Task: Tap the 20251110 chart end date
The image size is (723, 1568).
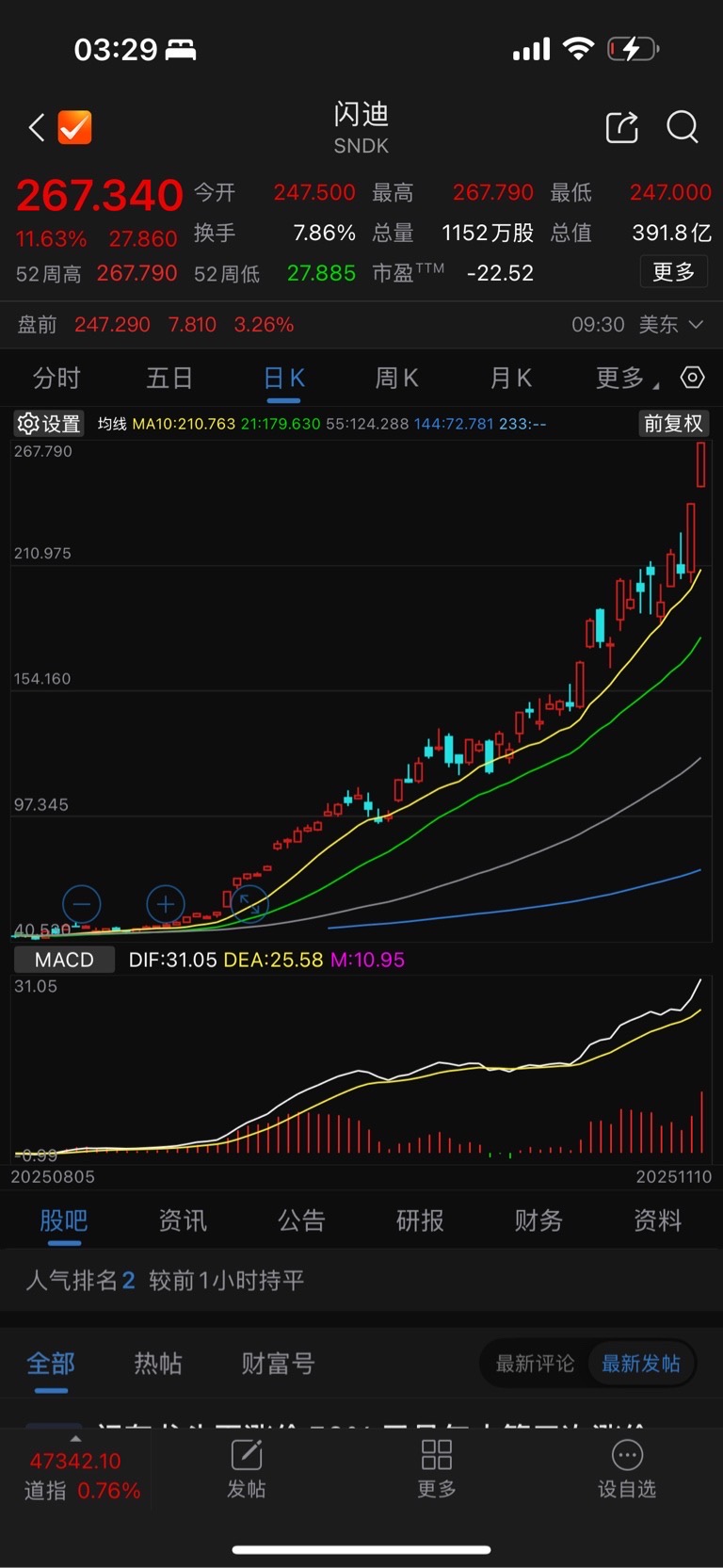Action: [x=673, y=1177]
